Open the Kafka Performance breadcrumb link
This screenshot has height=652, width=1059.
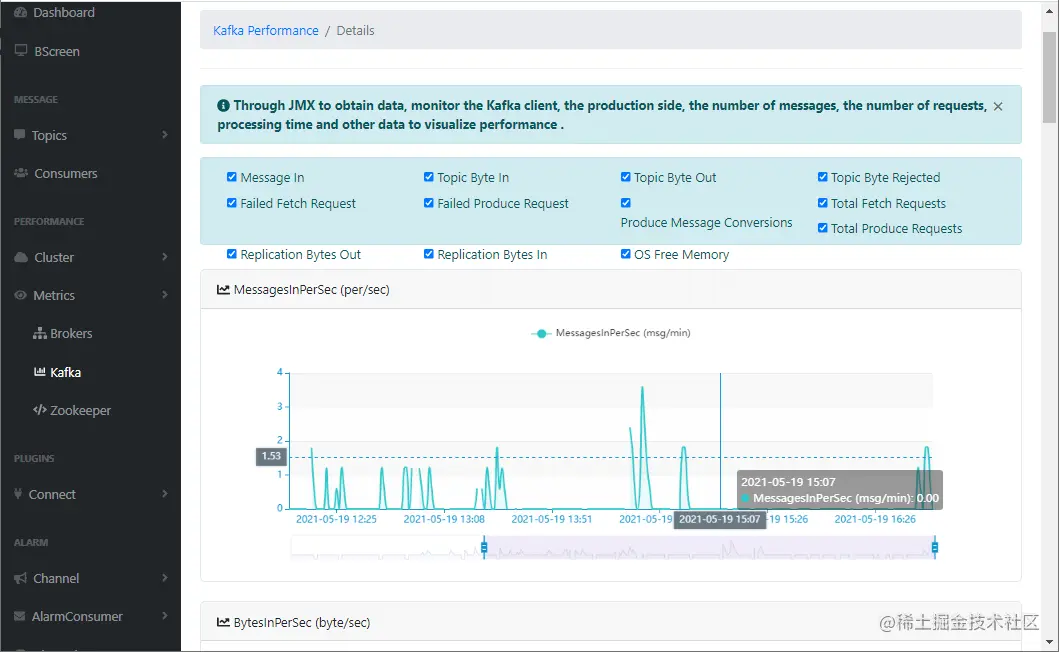(265, 30)
